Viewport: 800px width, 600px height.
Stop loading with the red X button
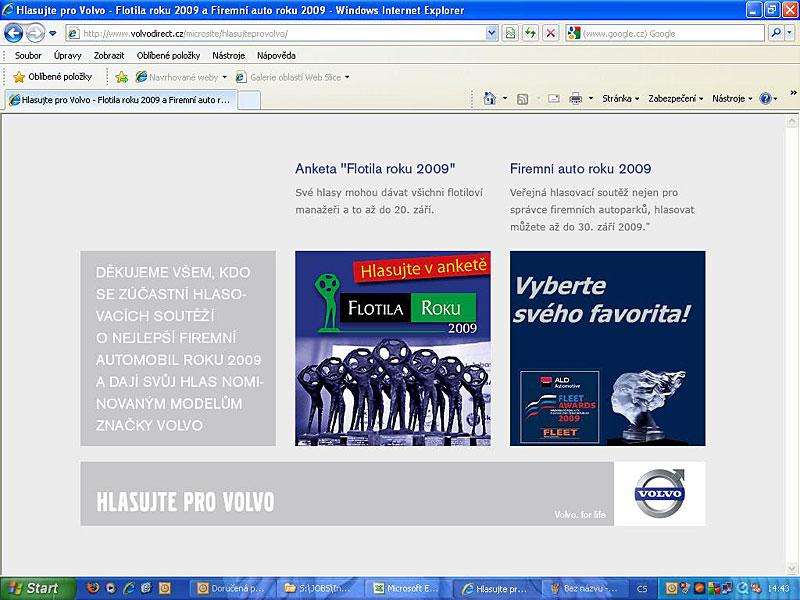(x=551, y=34)
